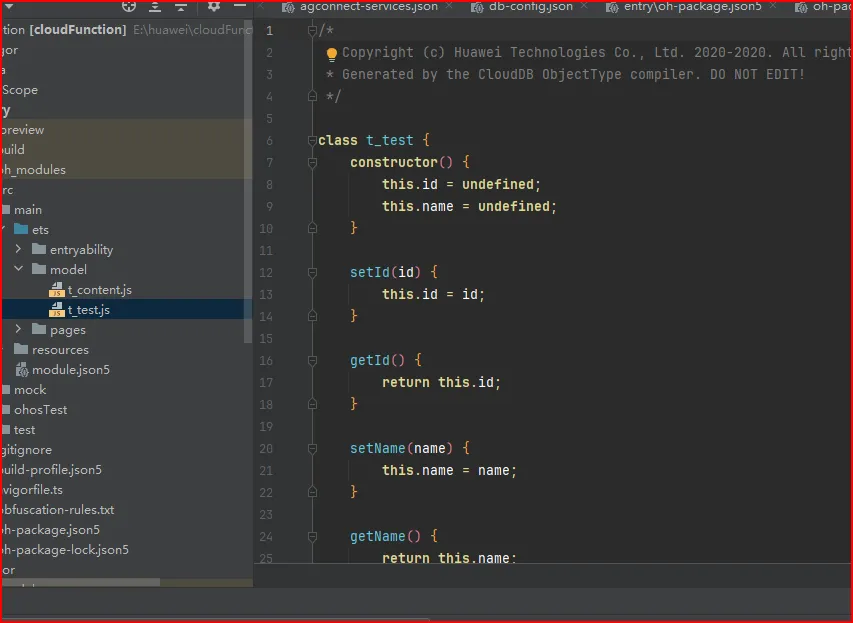The image size is (853, 623).
Task: Click the fold end marker at line 10
Action: (312, 228)
